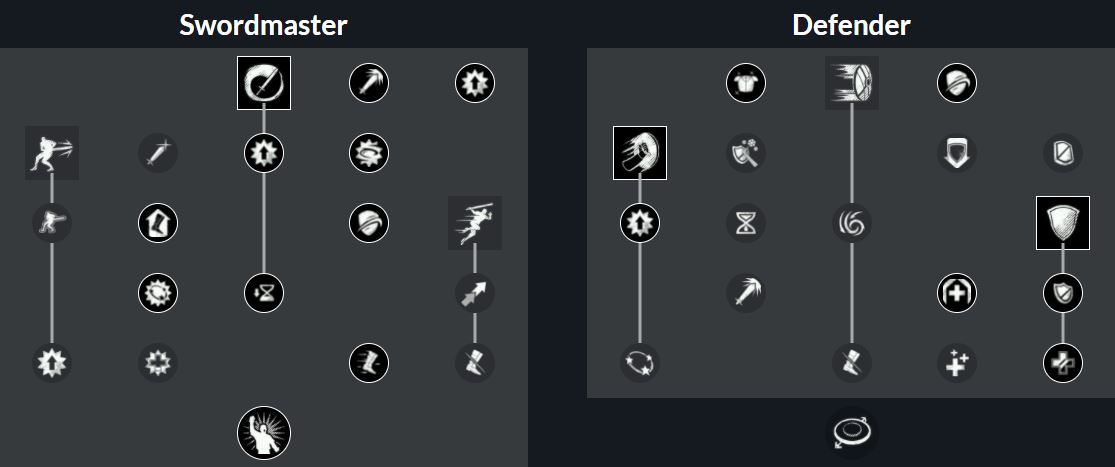Select the Defender ultimate ring icon at bottom
This screenshot has height=467, width=1115.
[x=852, y=433]
